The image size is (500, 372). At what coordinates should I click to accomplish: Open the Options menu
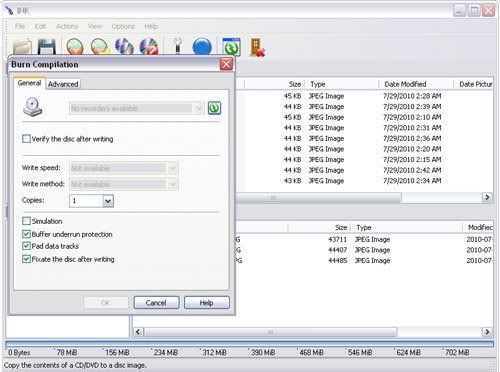tap(123, 26)
